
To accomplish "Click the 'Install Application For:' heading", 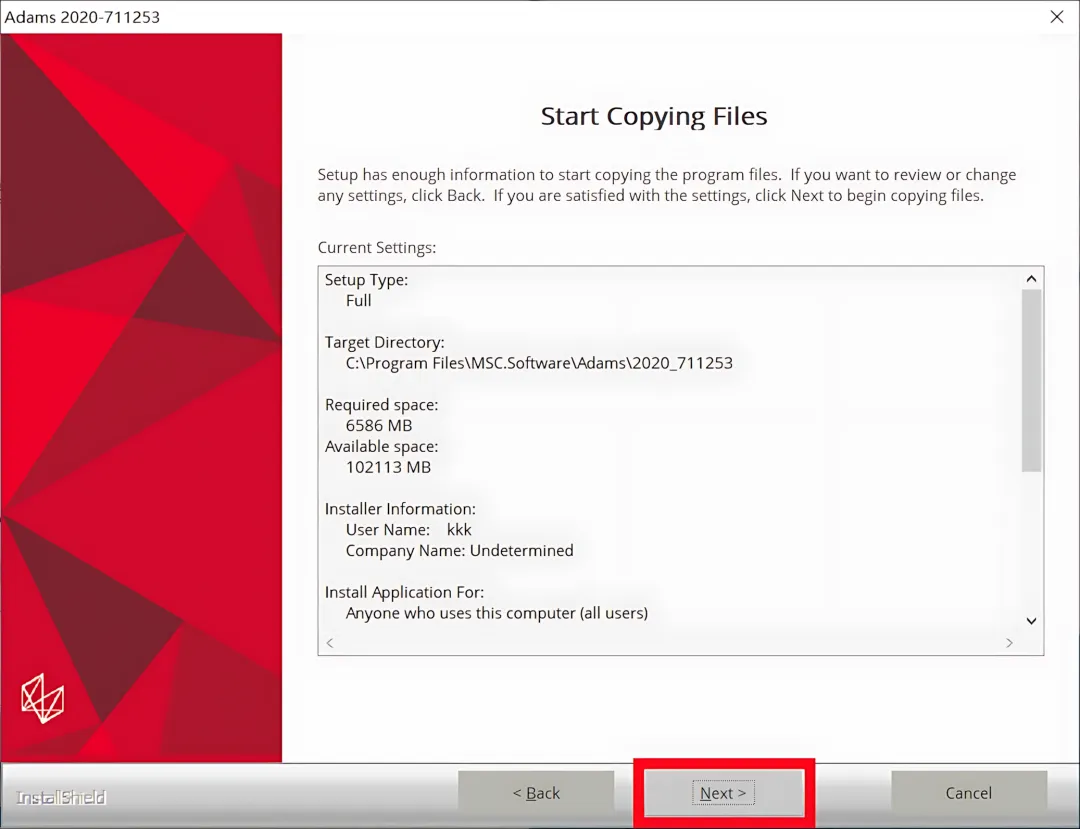I will pos(404,592).
